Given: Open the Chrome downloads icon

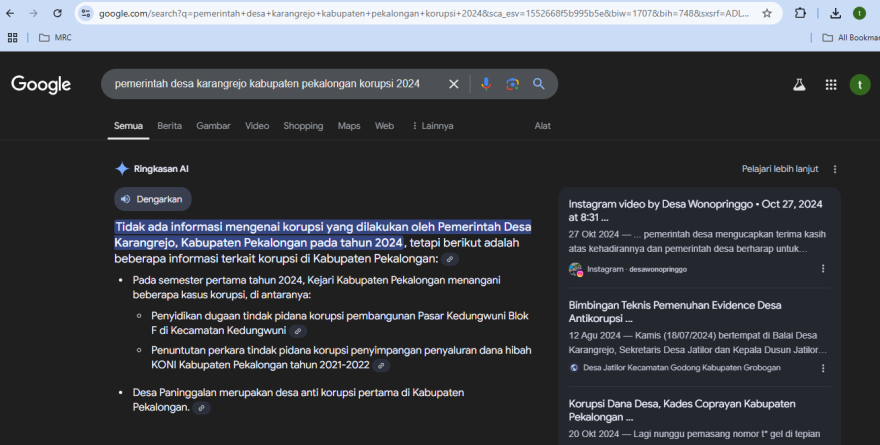Looking at the screenshot, I should click(835, 13).
